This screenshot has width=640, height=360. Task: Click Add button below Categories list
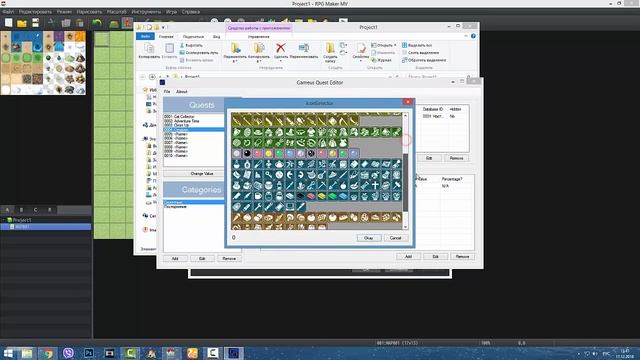point(175,258)
